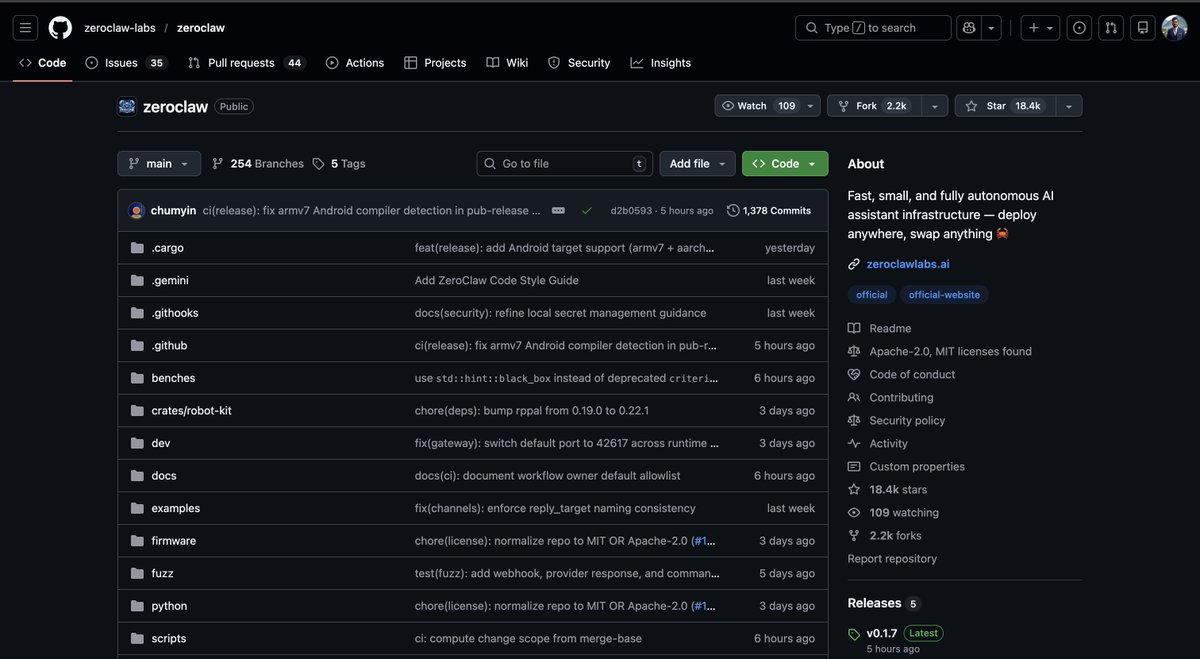
Task: Click the tag icon beside v0.1.7 release
Action: 854,634
